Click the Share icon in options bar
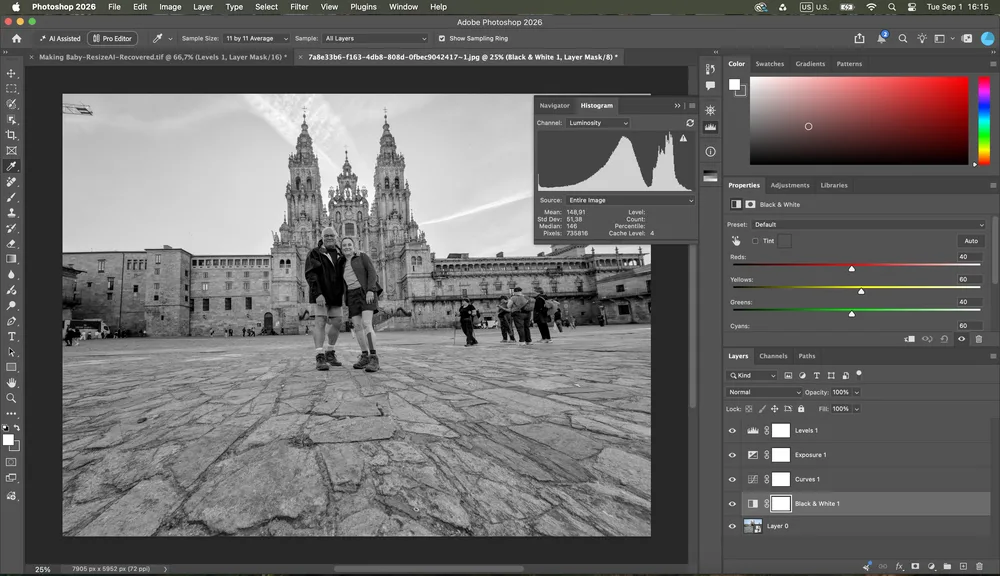The height and width of the screenshot is (576, 1000). point(859,38)
